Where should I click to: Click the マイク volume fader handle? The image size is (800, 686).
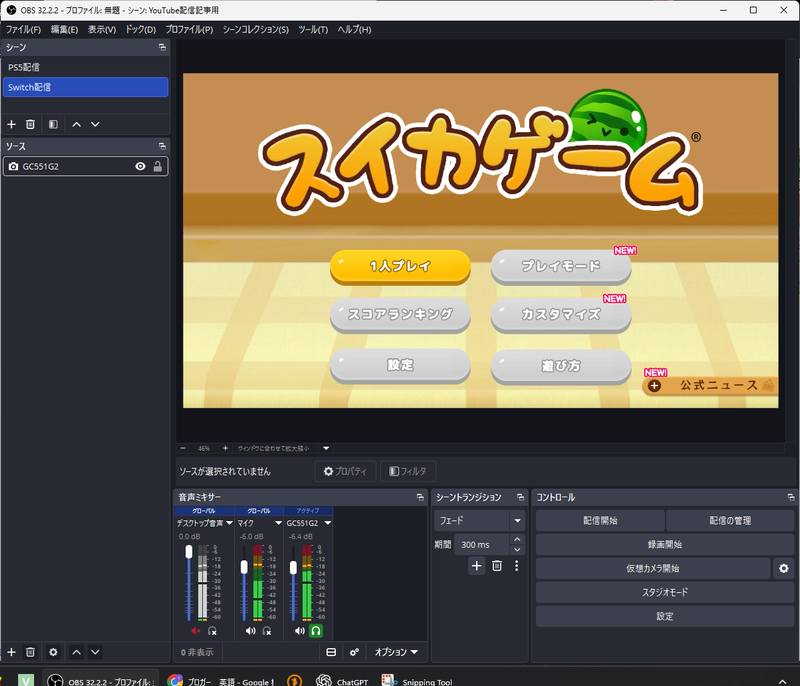(244, 567)
